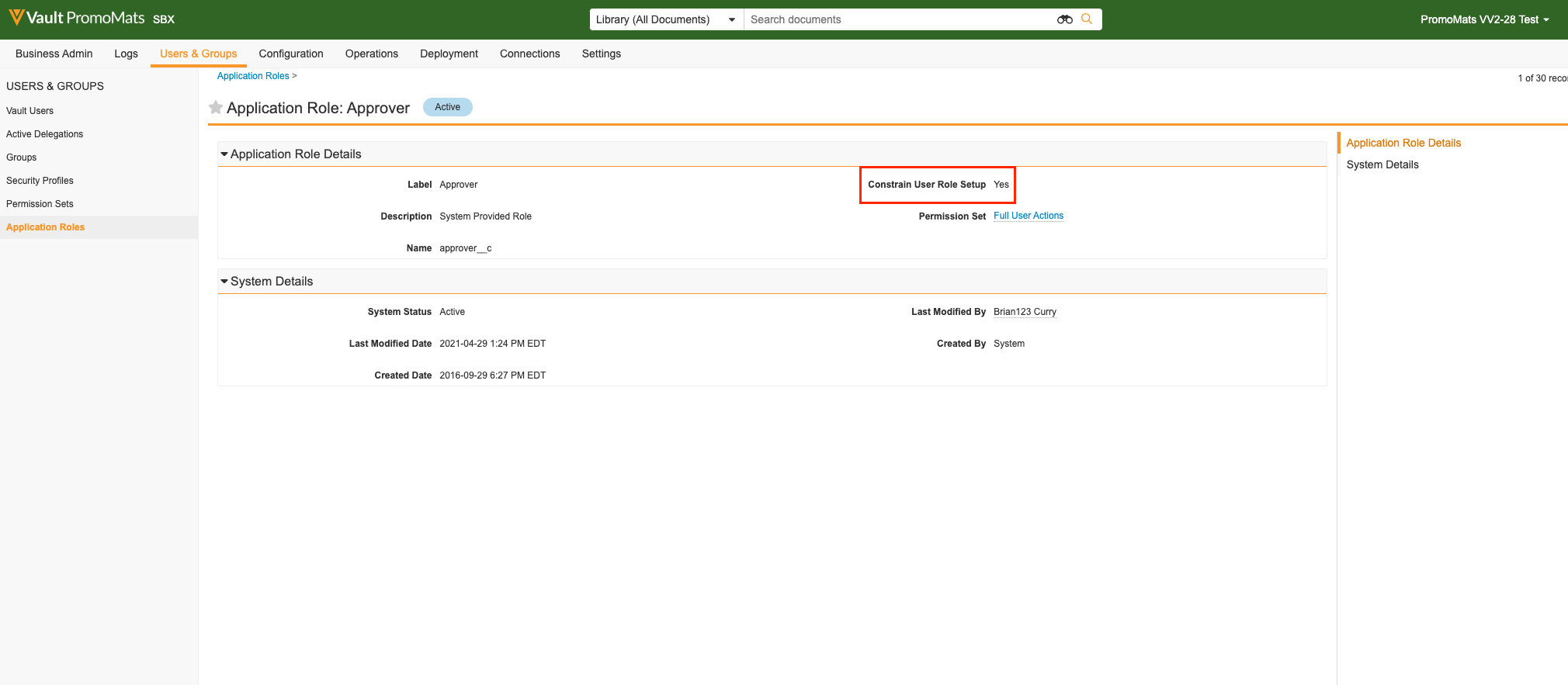Open the Library (All Documents) dropdown
The height and width of the screenshot is (685, 1568).
pyautogui.click(x=665, y=19)
